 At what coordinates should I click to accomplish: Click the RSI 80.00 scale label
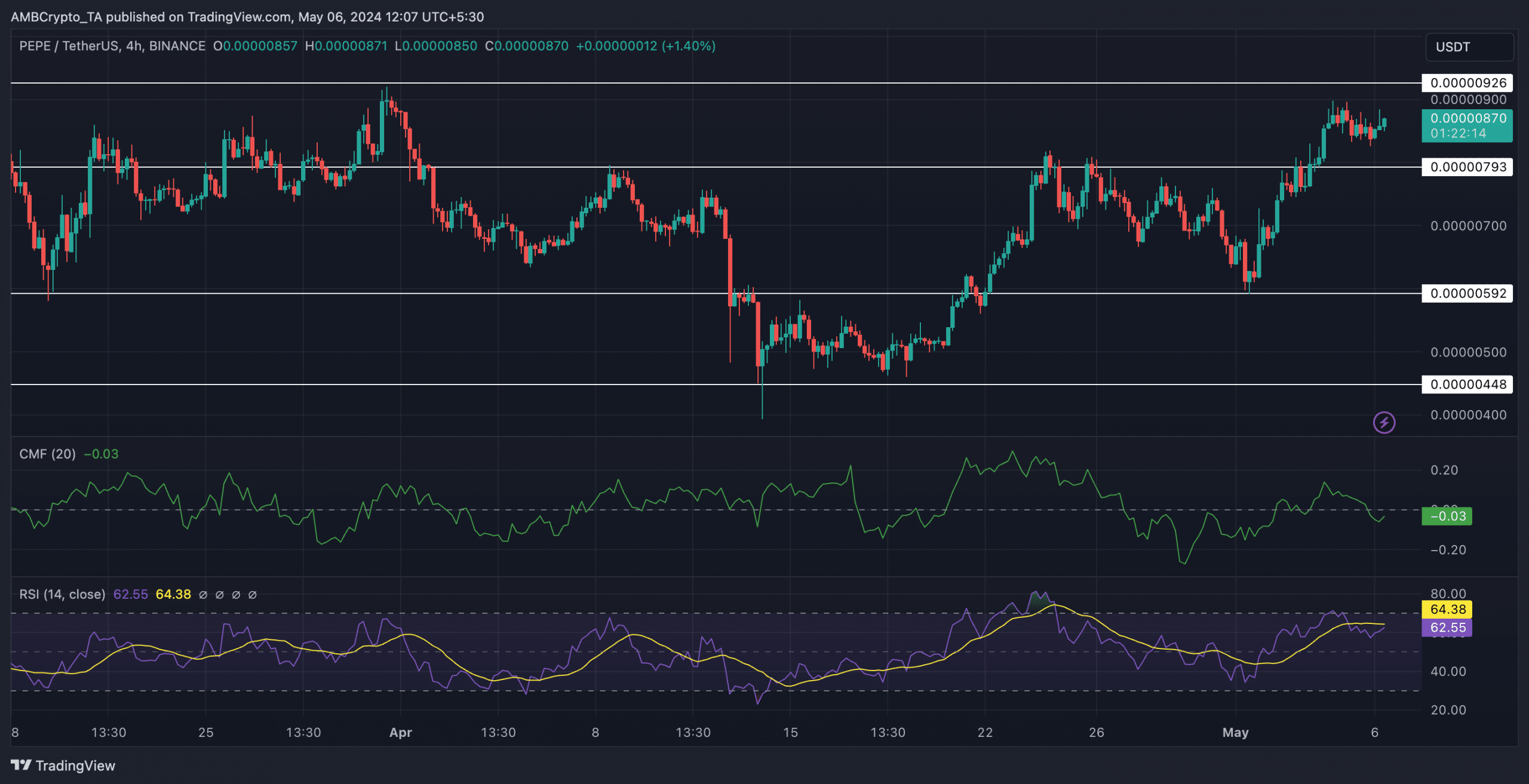click(1448, 594)
